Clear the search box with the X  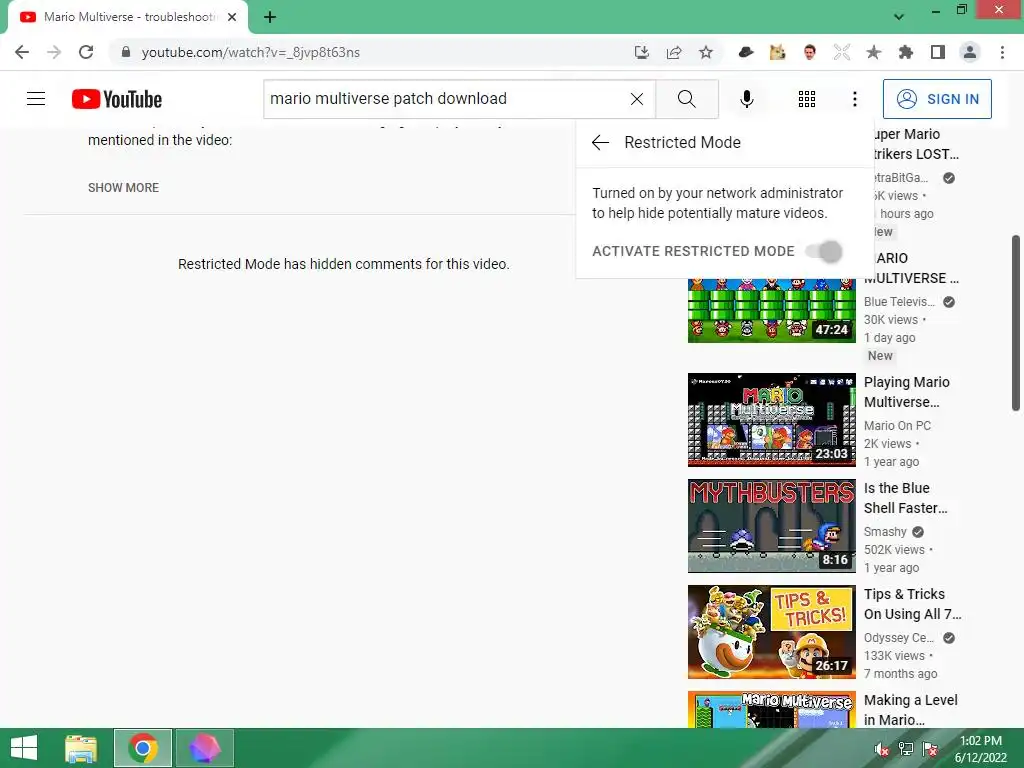tap(637, 99)
